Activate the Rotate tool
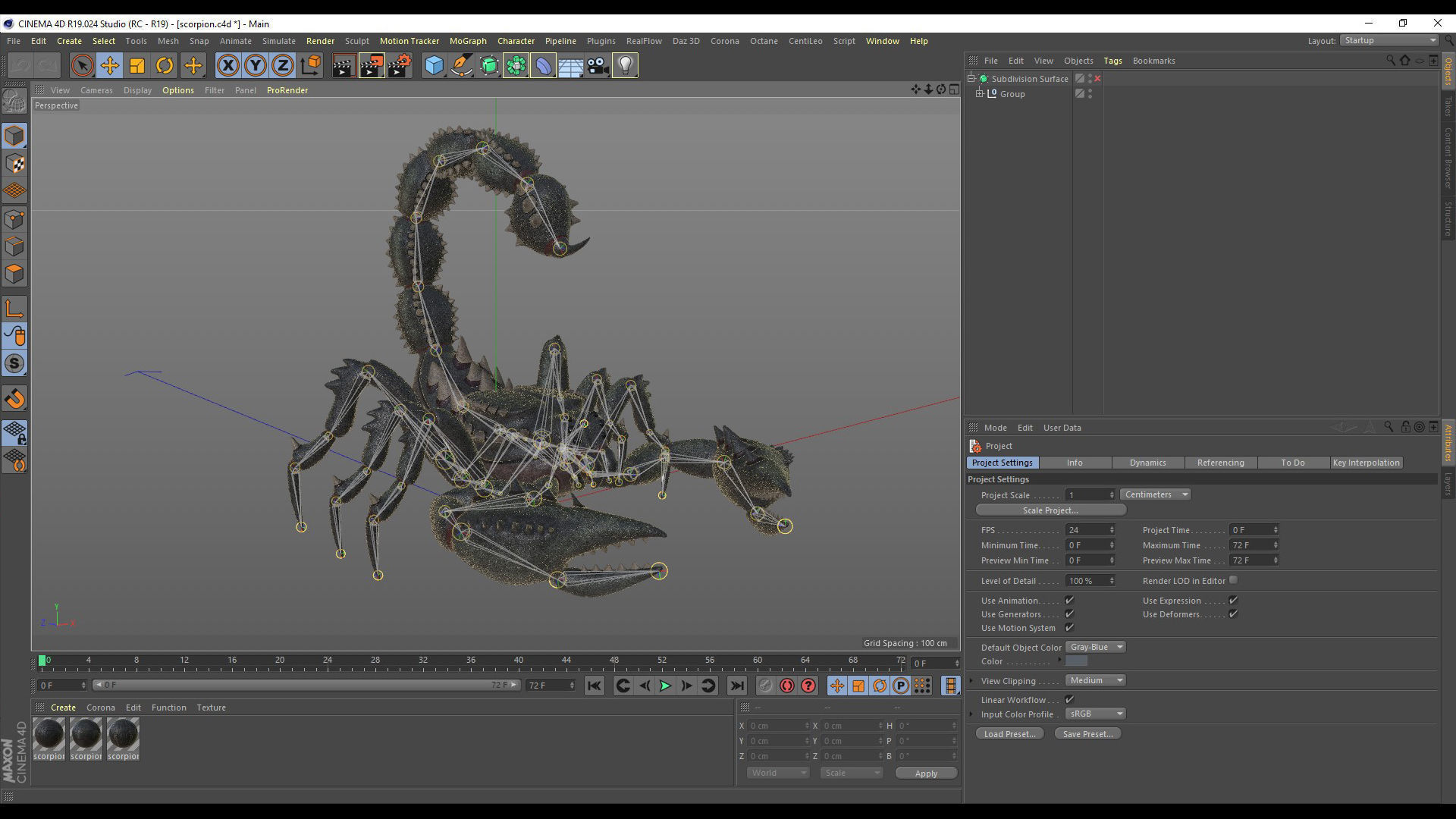The width and height of the screenshot is (1456, 819). pyautogui.click(x=165, y=66)
